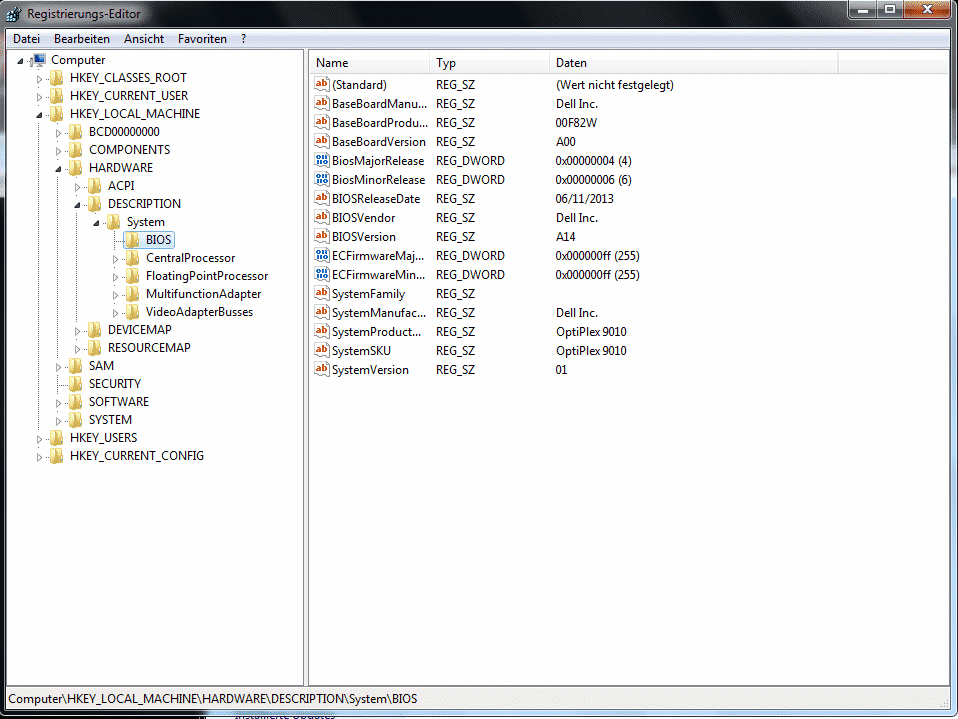Click the 00F82W data value
958x719 pixels.
[x=576, y=123]
